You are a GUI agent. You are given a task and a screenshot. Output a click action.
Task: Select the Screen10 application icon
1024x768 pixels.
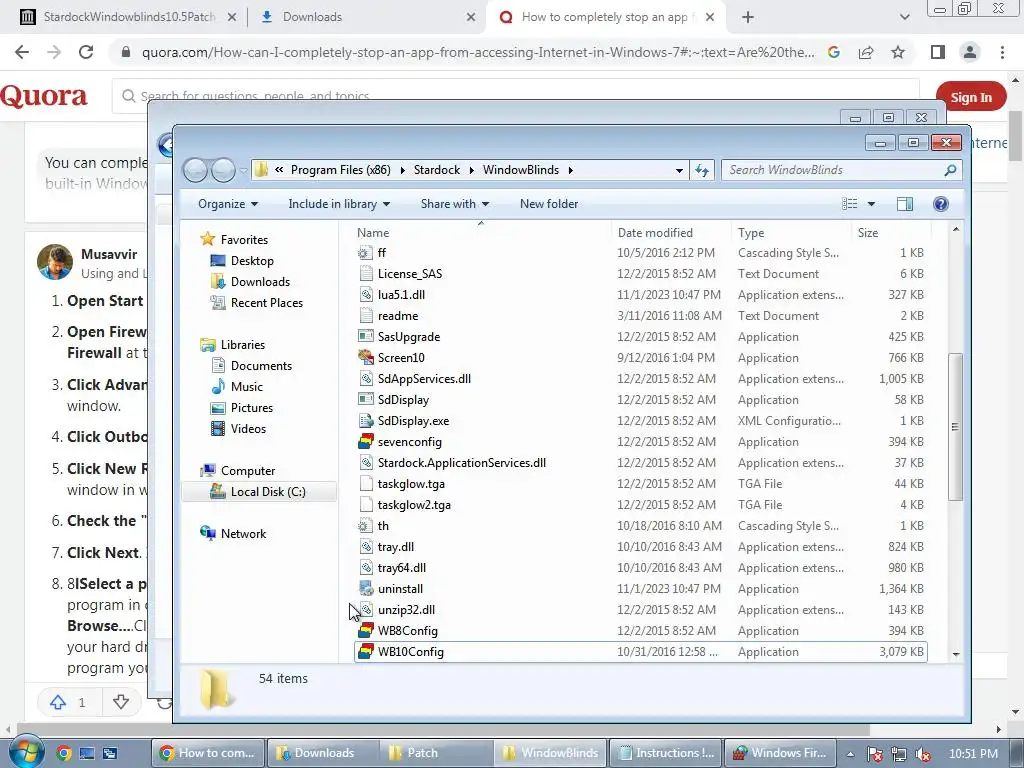[x=366, y=358]
